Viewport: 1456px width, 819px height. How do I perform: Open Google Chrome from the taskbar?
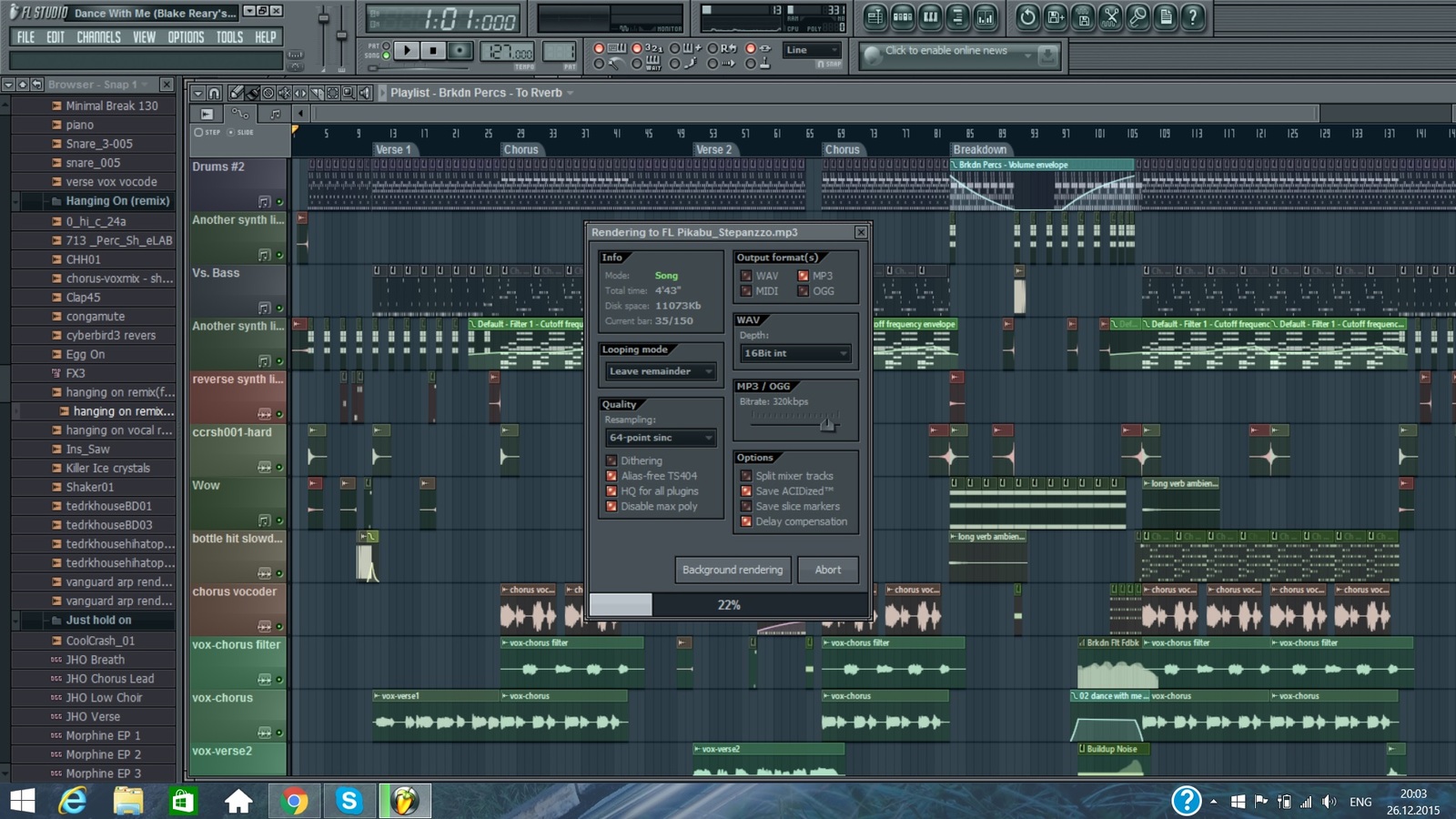point(294,801)
